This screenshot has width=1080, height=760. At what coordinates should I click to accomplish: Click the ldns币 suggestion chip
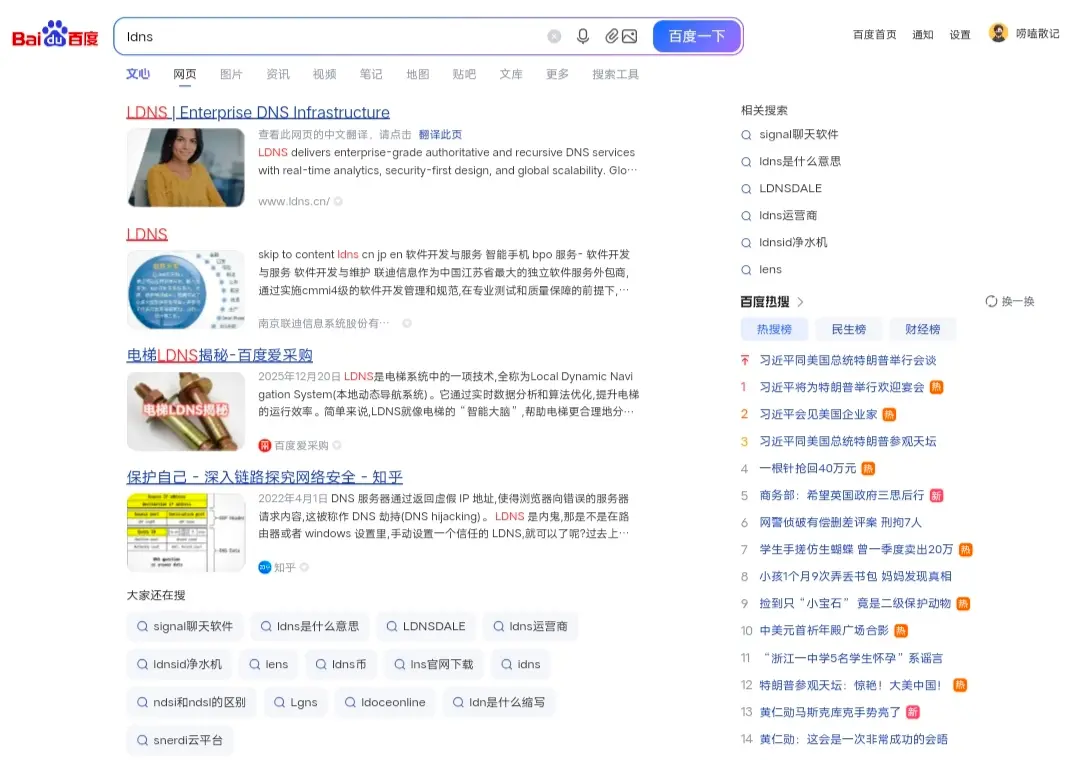(341, 664)
